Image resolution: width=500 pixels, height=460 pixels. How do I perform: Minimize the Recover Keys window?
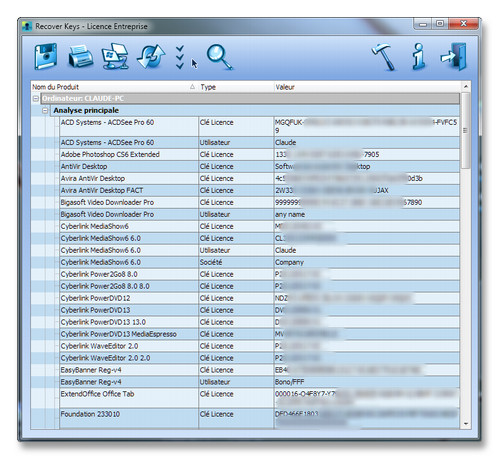pos(423,24)
